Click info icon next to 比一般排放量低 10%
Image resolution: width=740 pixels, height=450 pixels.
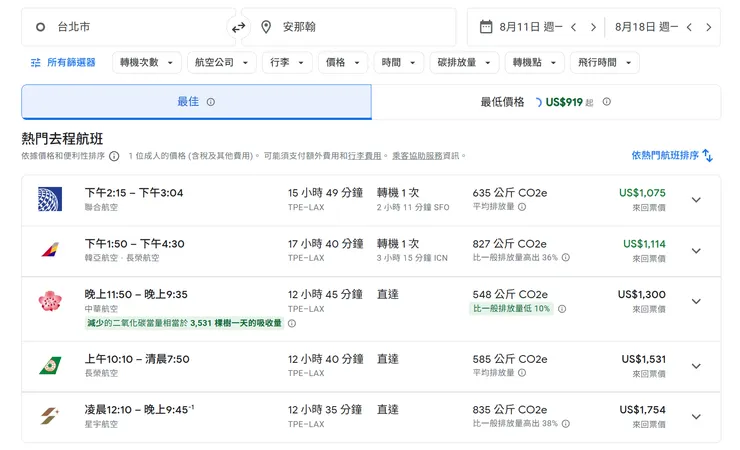[x=562, y=309]
